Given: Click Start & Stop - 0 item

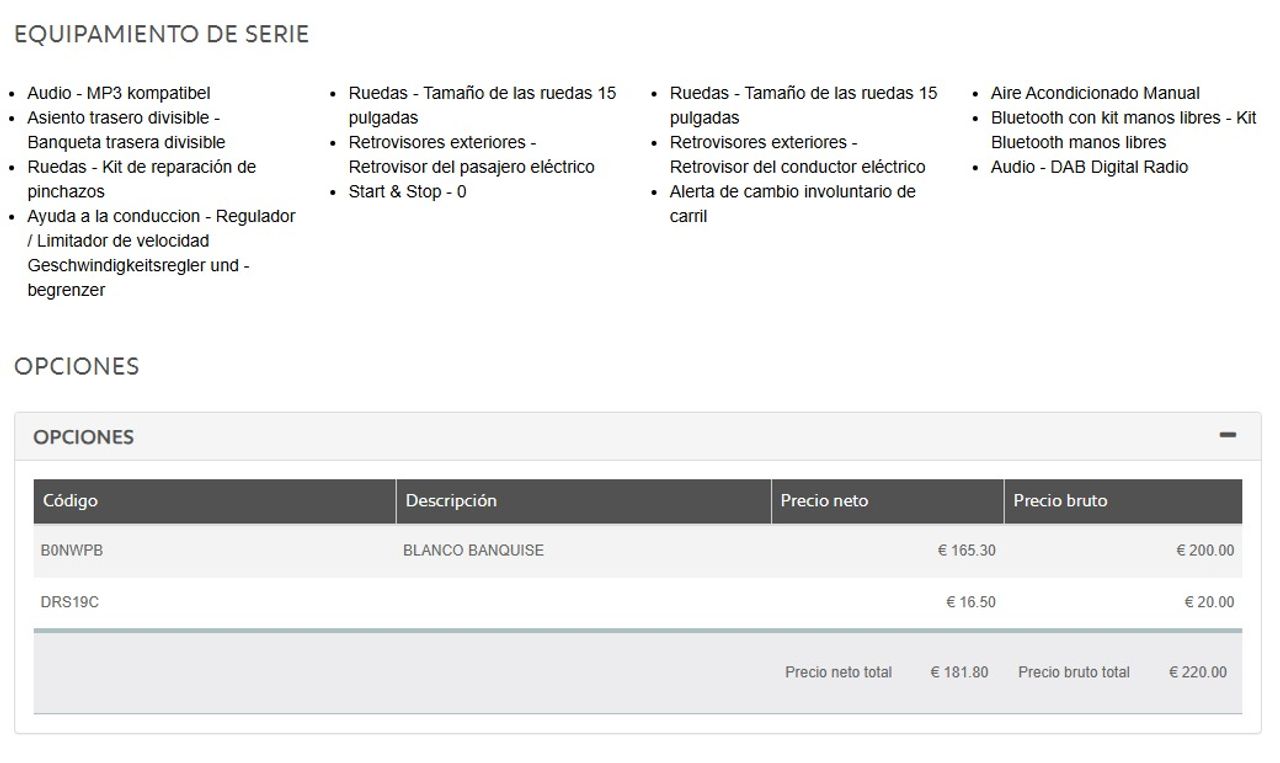Looking at the screenshot, I should point(407,191).
